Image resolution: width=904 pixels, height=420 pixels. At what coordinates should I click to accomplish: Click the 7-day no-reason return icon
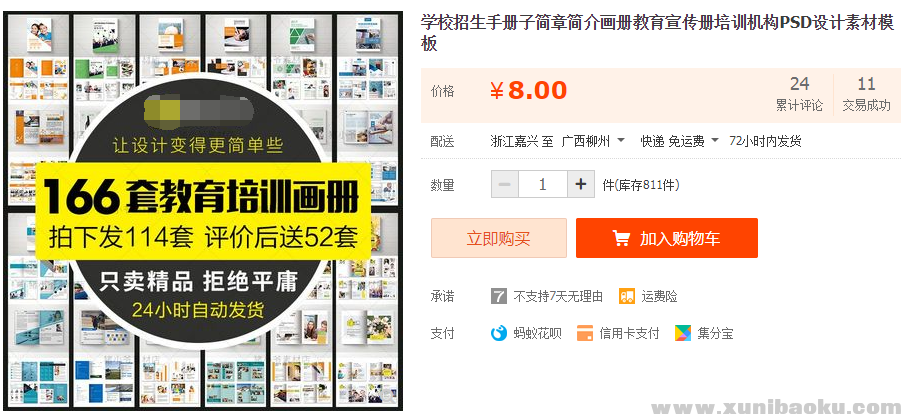tap(499, 297)
